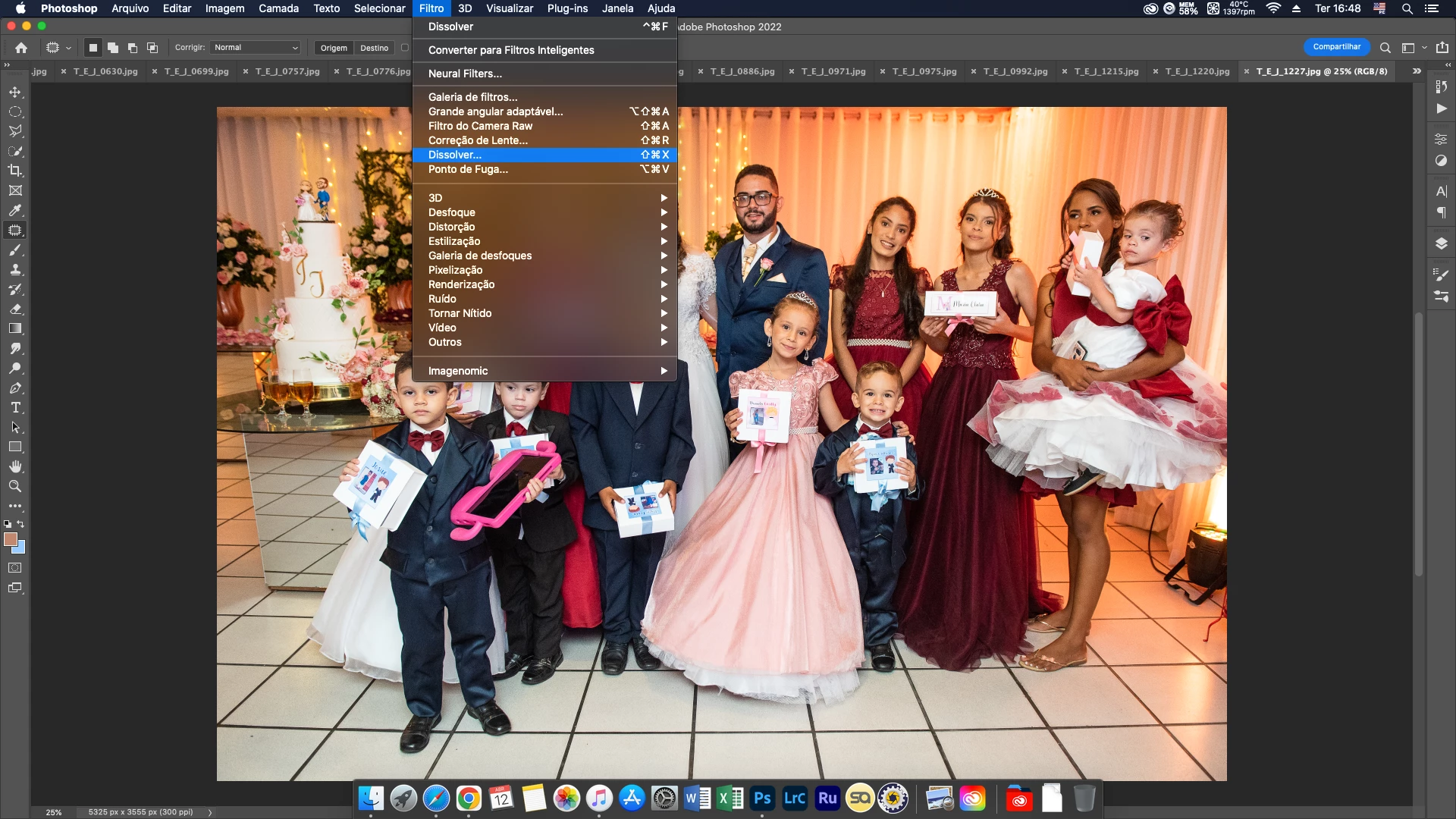This screenshot has width=1456, height=819.
Task: Select the Eyedropper tool
Action: pos(15,210)
